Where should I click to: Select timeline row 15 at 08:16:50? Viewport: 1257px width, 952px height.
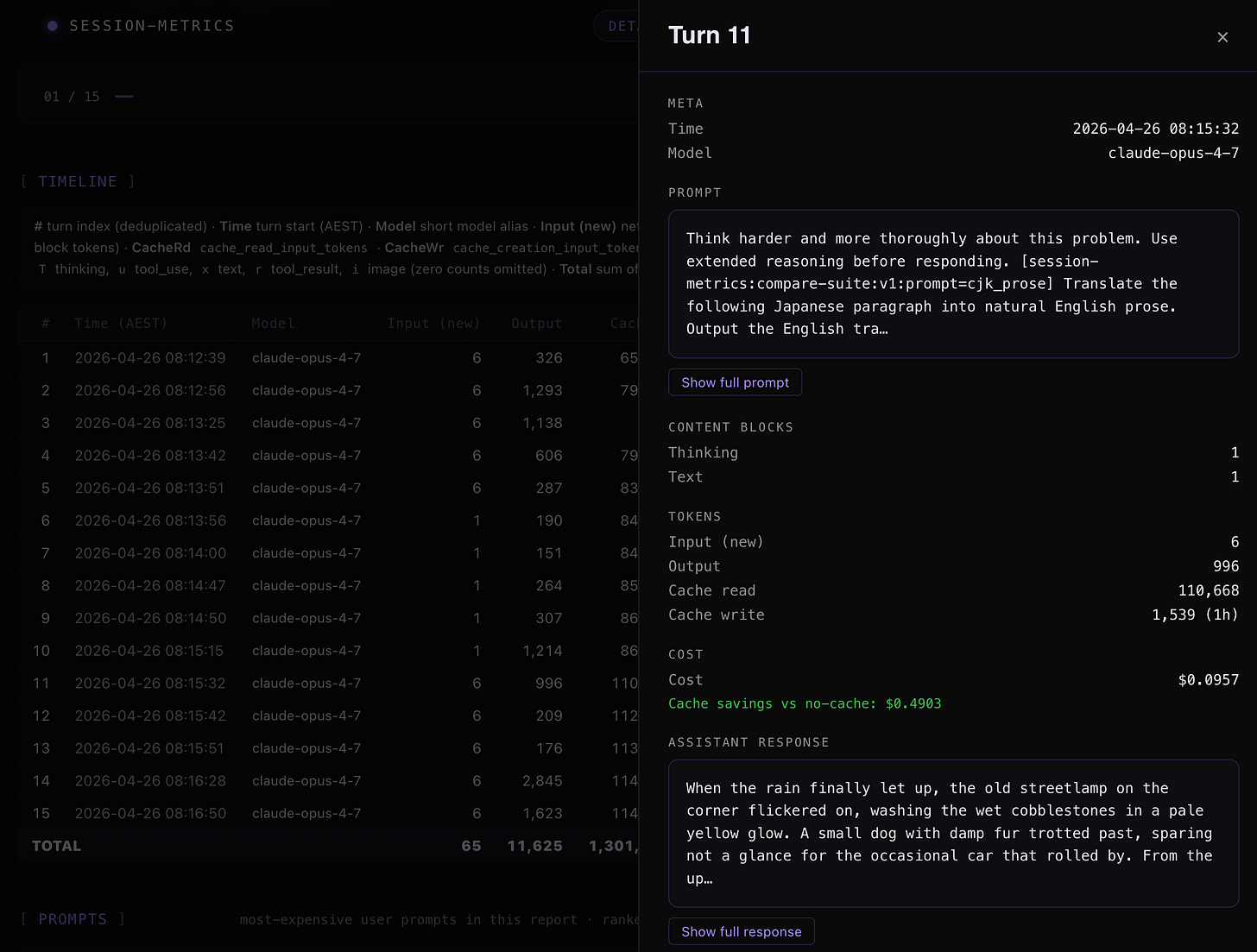(329, 813)
